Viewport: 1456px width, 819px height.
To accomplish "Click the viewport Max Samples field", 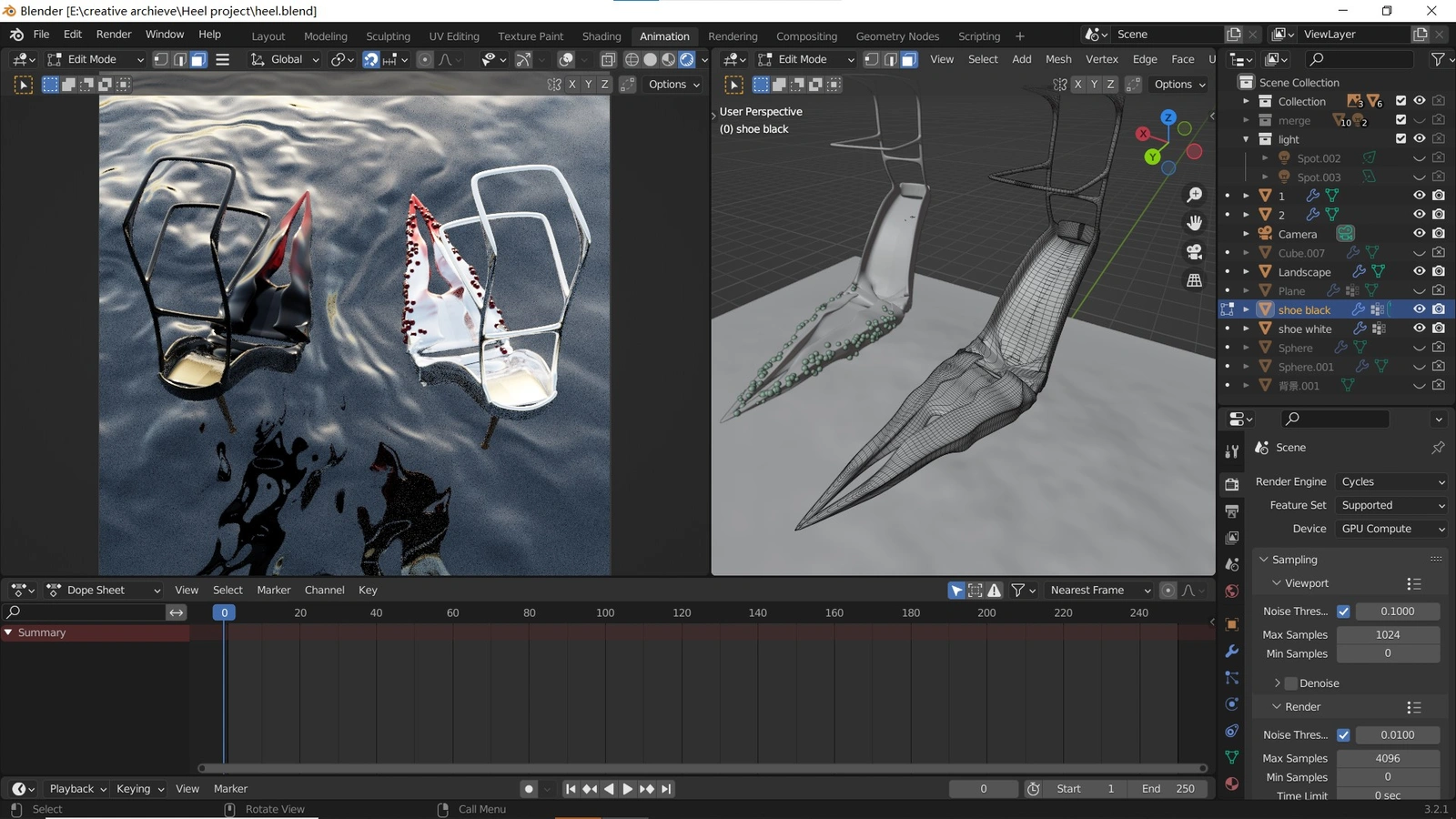I will pos(1388,635).
